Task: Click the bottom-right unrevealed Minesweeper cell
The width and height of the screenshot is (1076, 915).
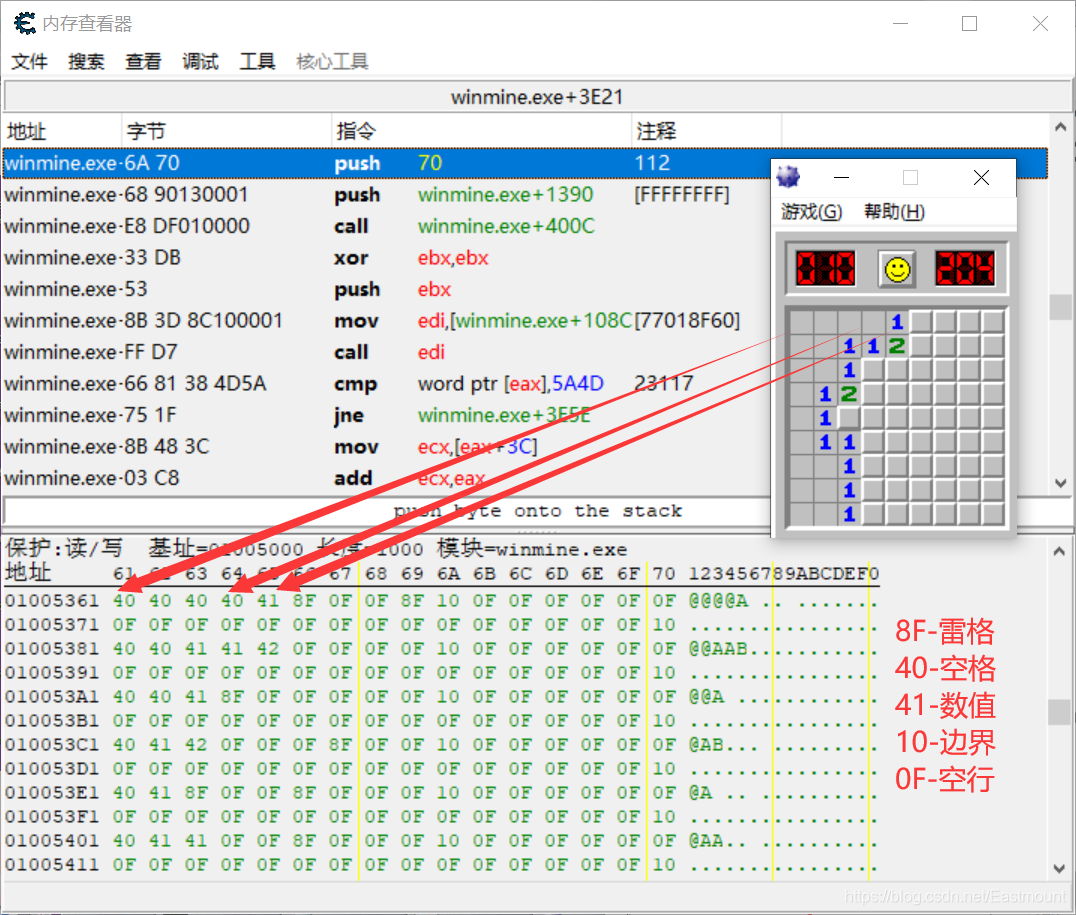Action: coord(993,514)
